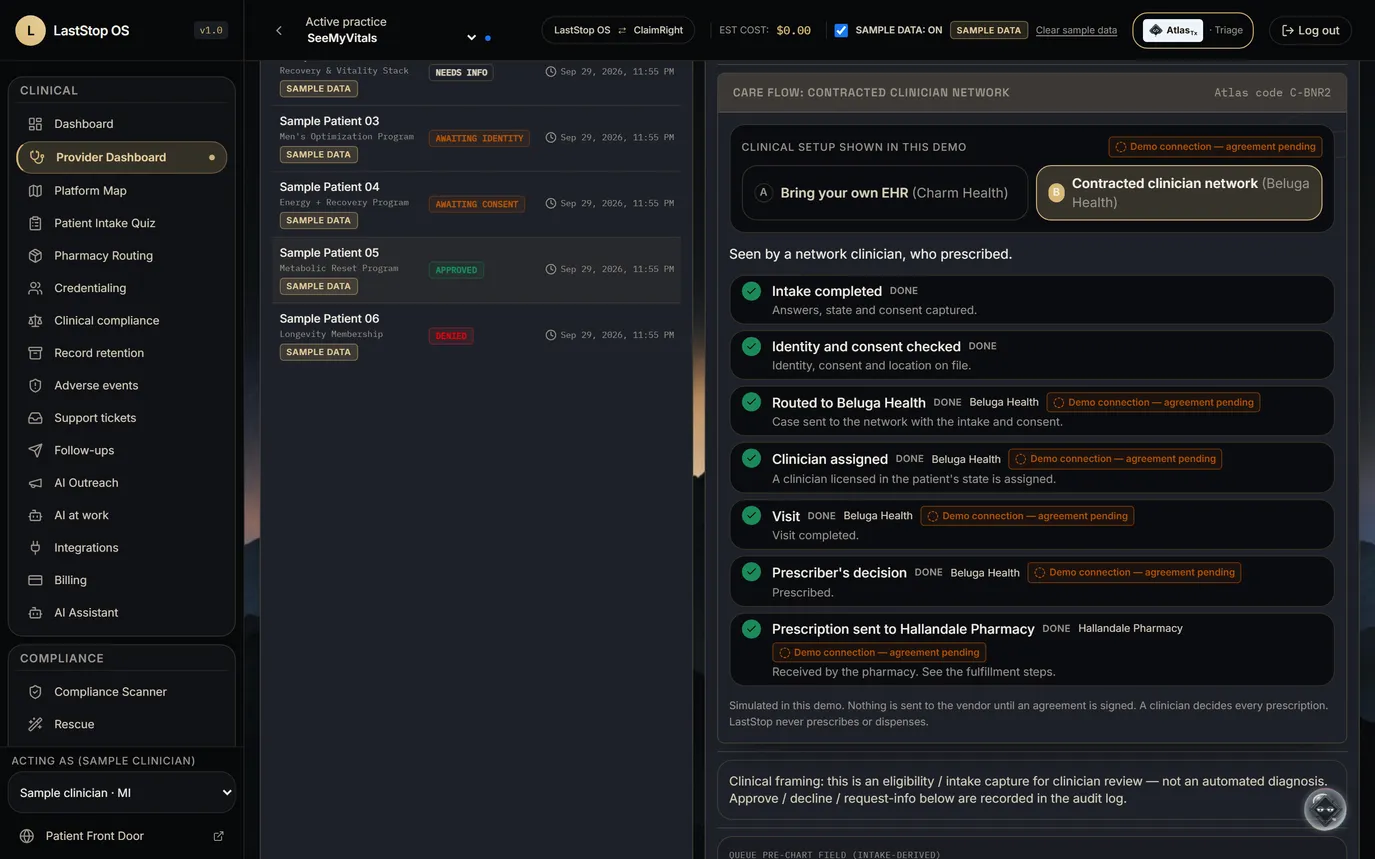Open Sample Patient 04 in the queue

(x=476, y=204)
